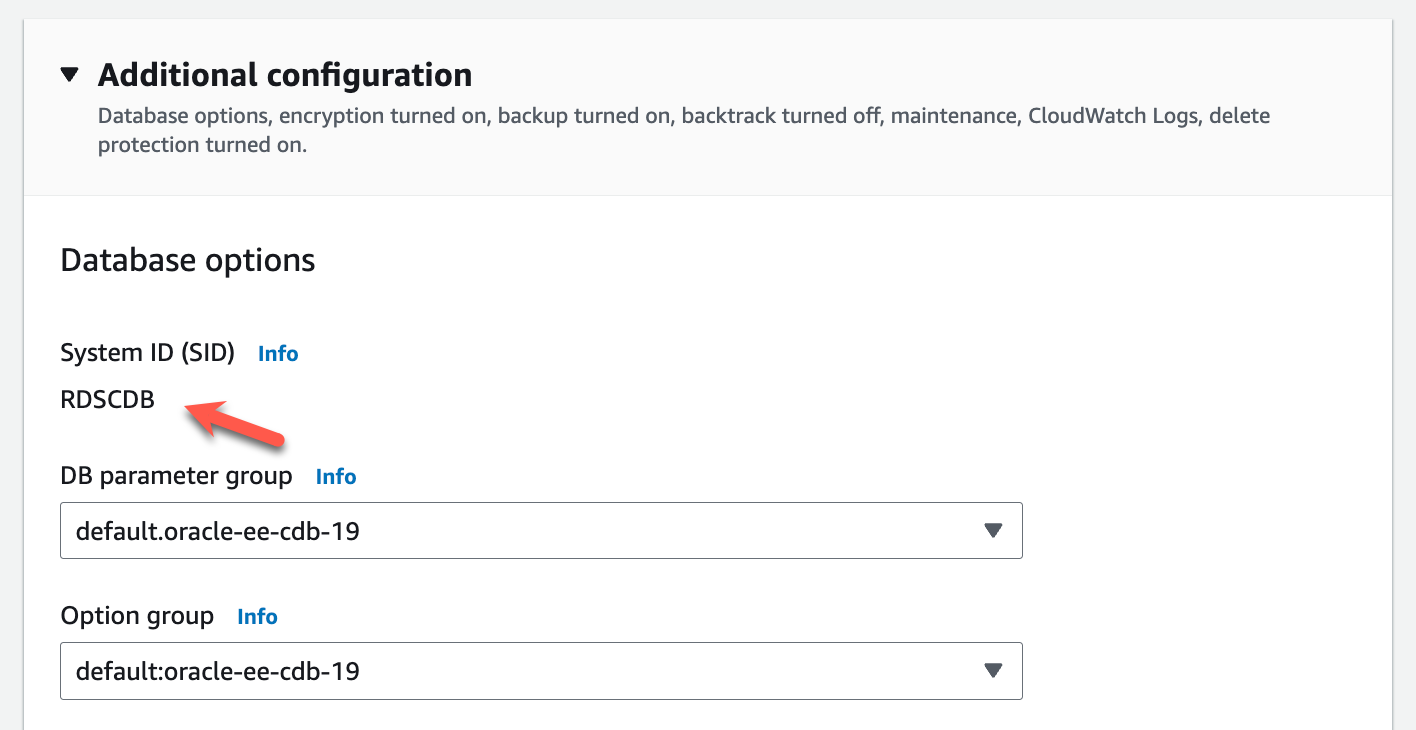Click the 'protection turned on.' summary line
Viewport: 1416px width, 730px height.
pos(202,145)
